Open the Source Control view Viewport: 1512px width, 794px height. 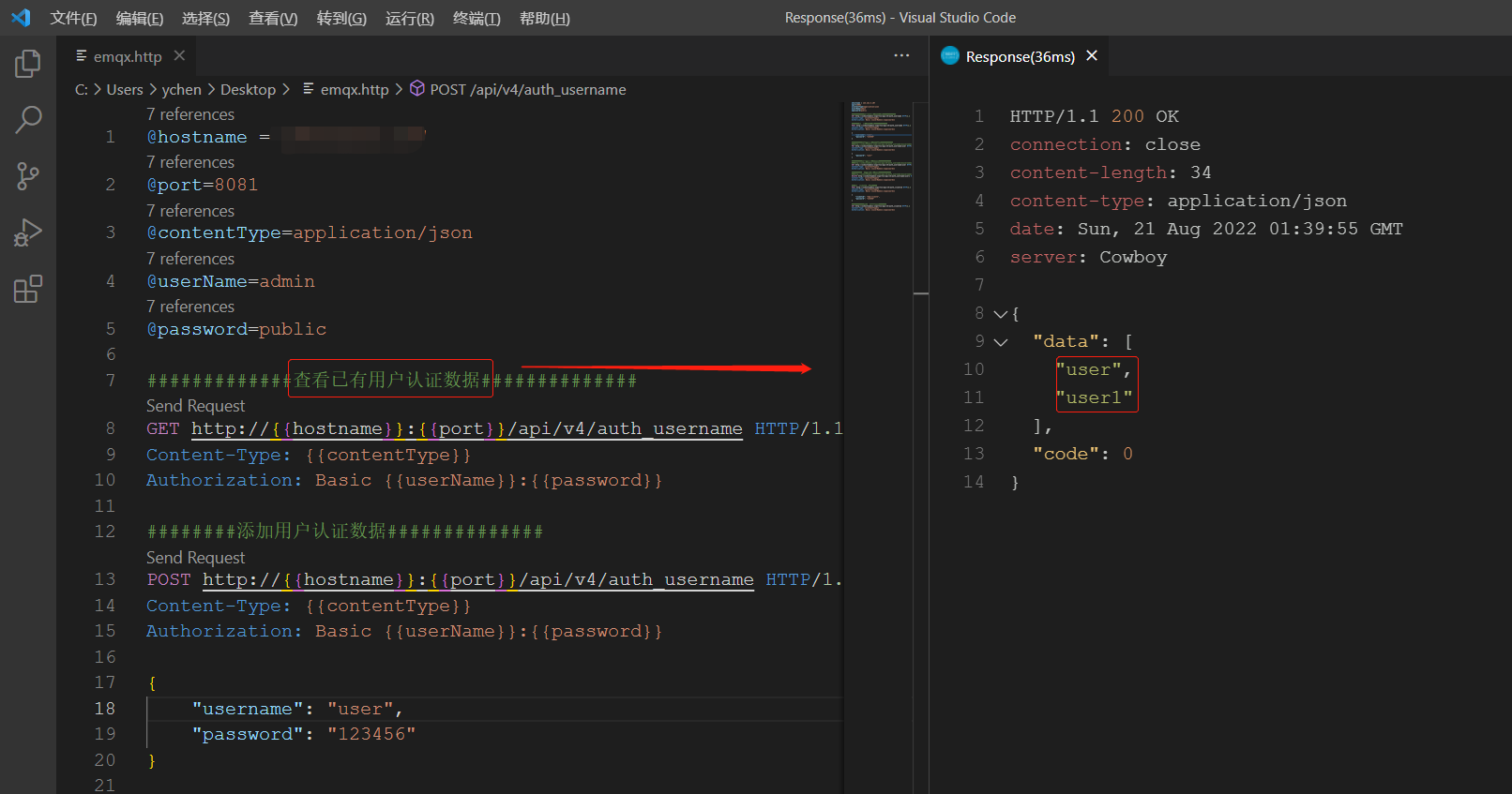coord(28,176)
